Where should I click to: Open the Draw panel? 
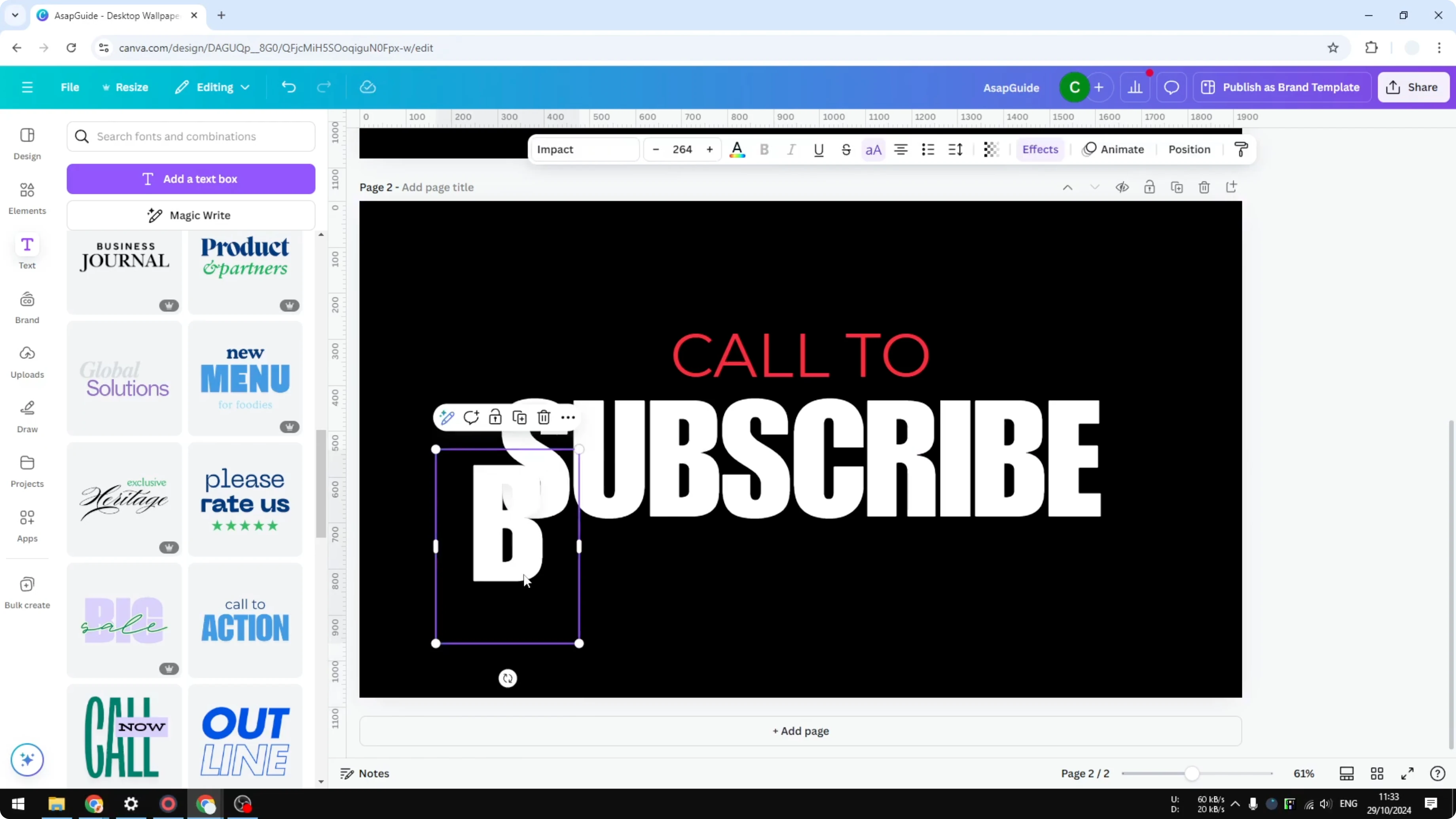pyautogui.click(x=27, y=415)
